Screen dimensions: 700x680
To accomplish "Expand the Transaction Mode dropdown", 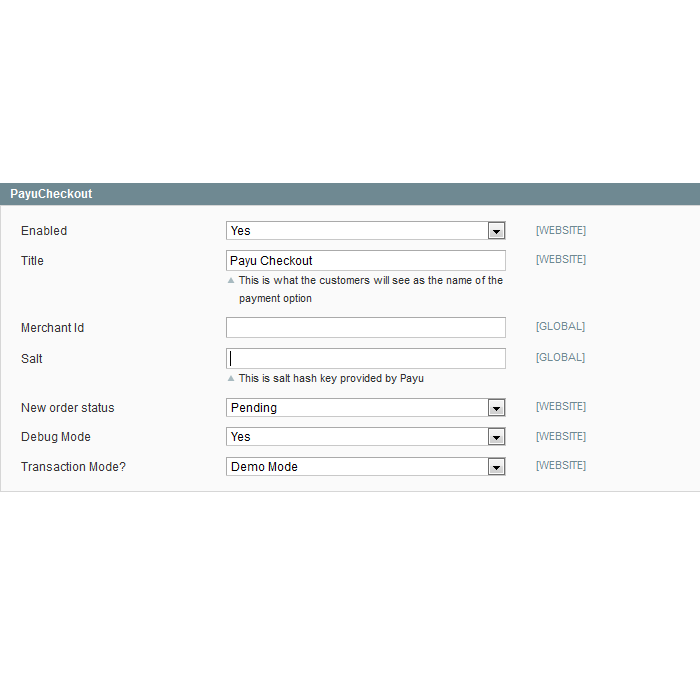I will tap(366, 467).
